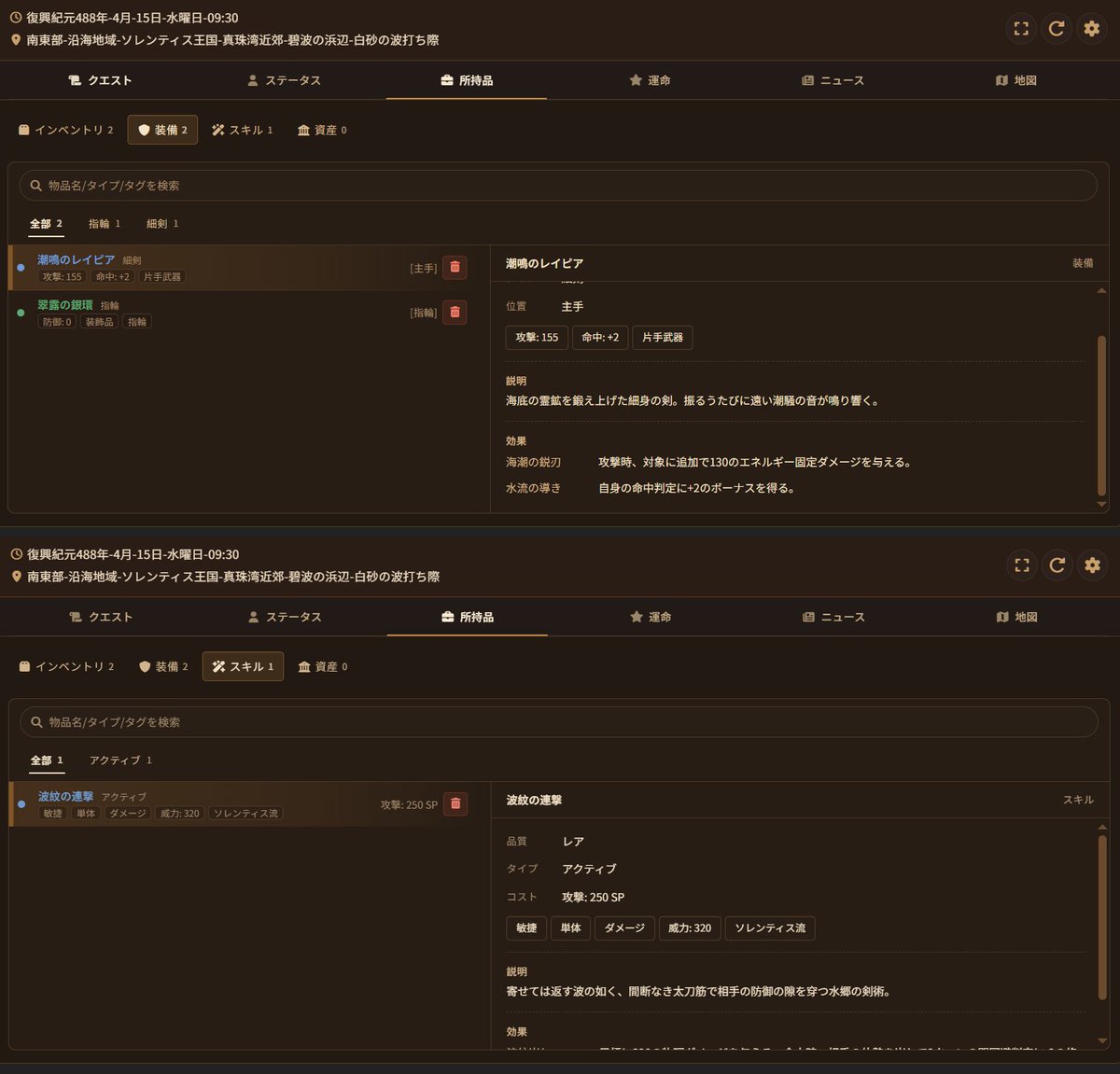This screenshot has height=1074, width=1120.
Task: Open クエスト tab in the skill view
Action: tap(101, 617)
